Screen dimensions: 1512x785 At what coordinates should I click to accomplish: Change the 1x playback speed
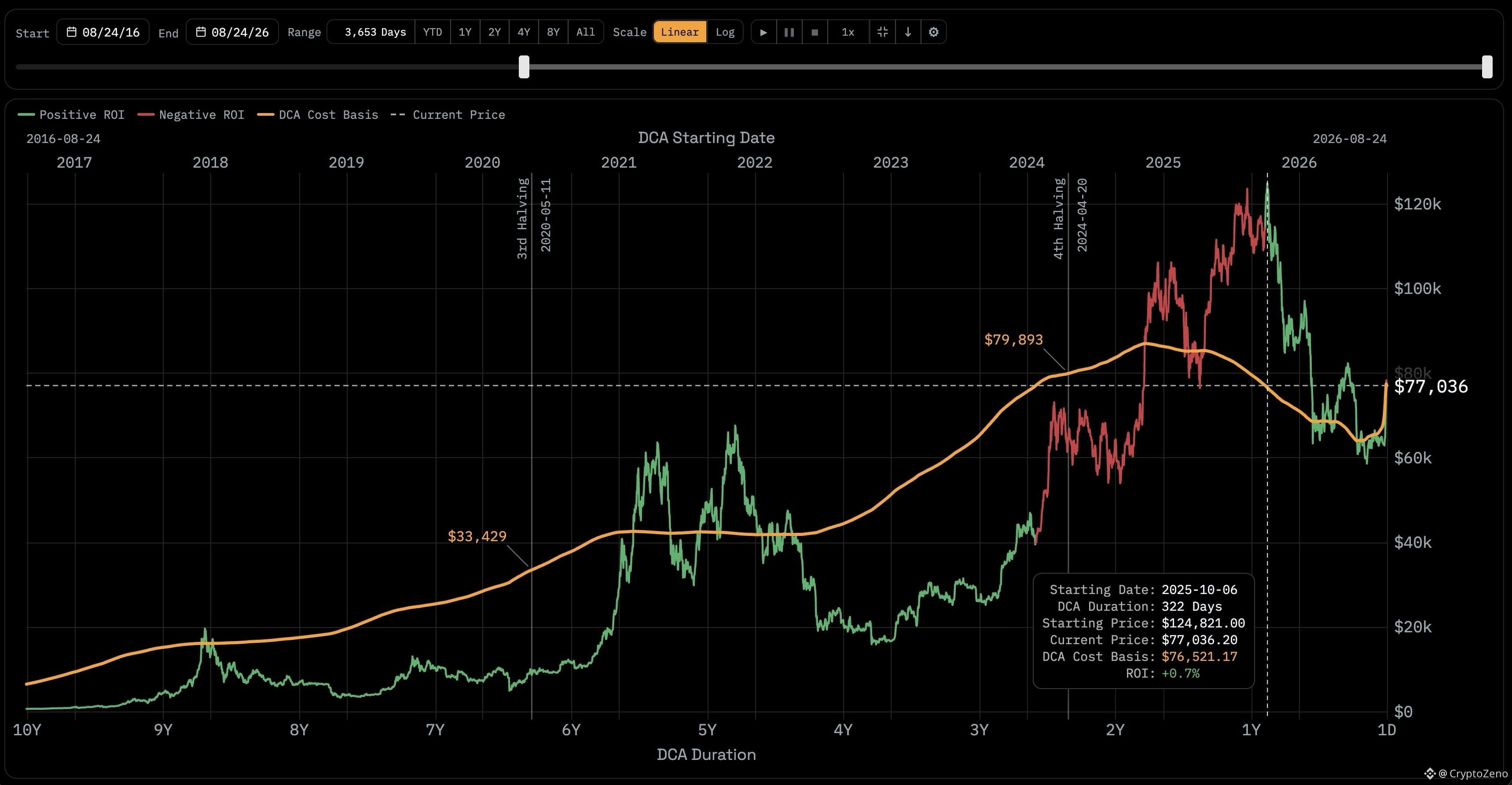coord(848,32)
